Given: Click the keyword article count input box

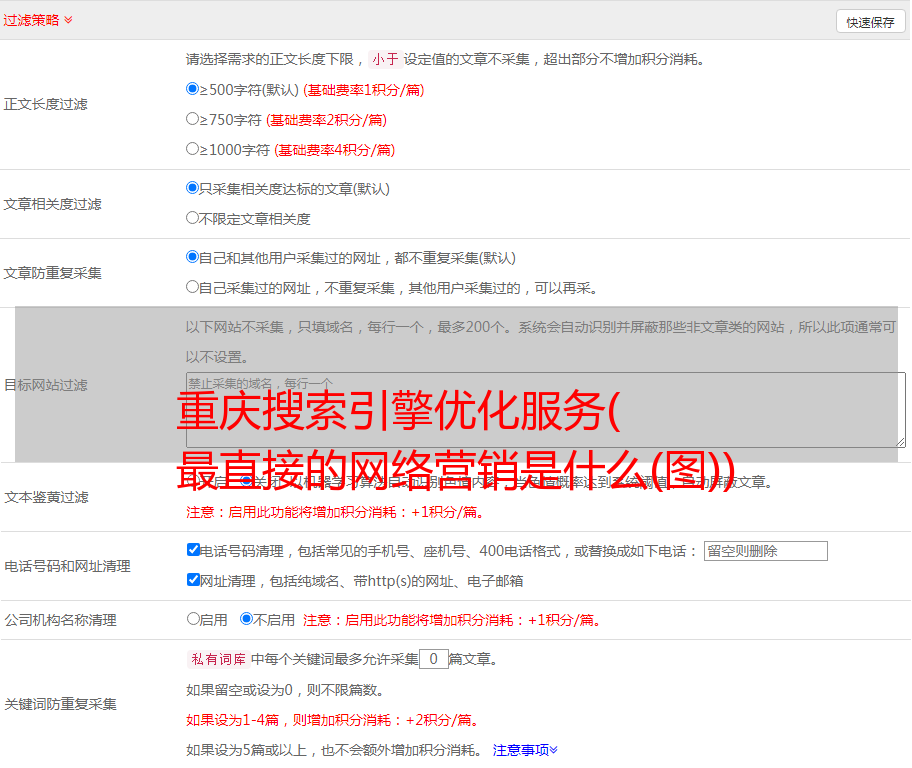Looking at the screenshot, I should pyautogui.click(x=433, y=659).
